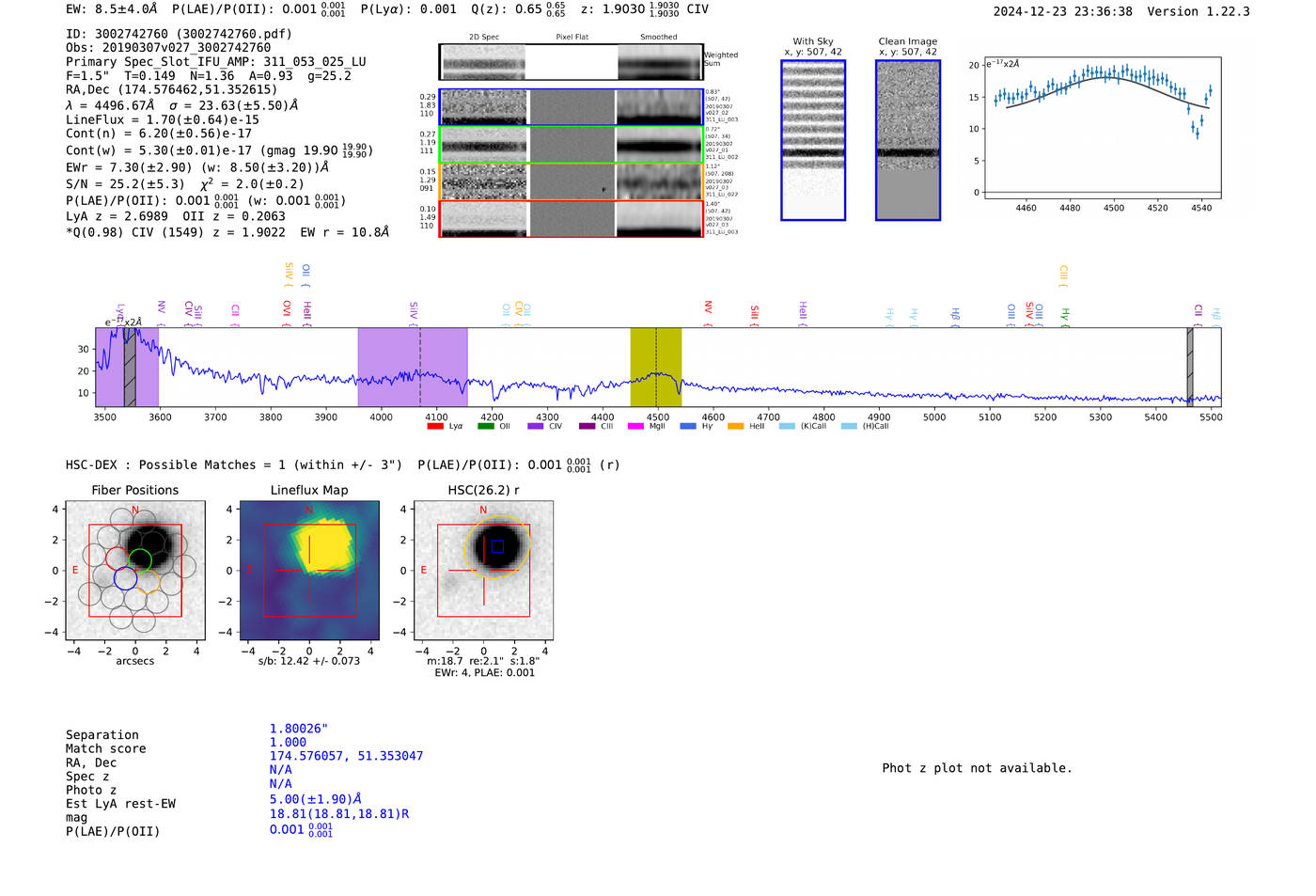Click the 2D Spec column header
The width and height of the screenshot is (1316, 896).
coord(484,38)
